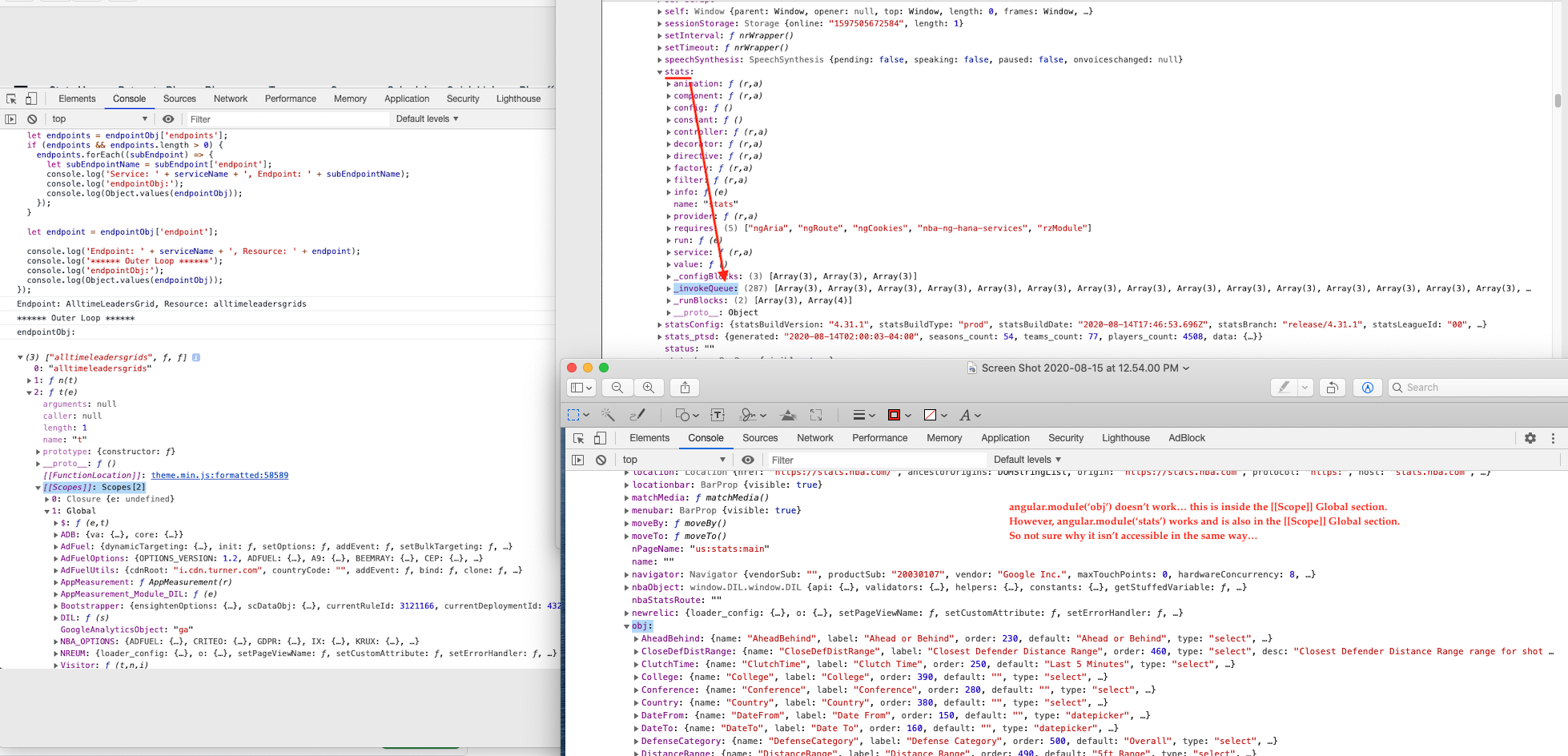Screen dimensions: 1568x756
Task: Open Adjust Color tool
Action: pos(788,415)
